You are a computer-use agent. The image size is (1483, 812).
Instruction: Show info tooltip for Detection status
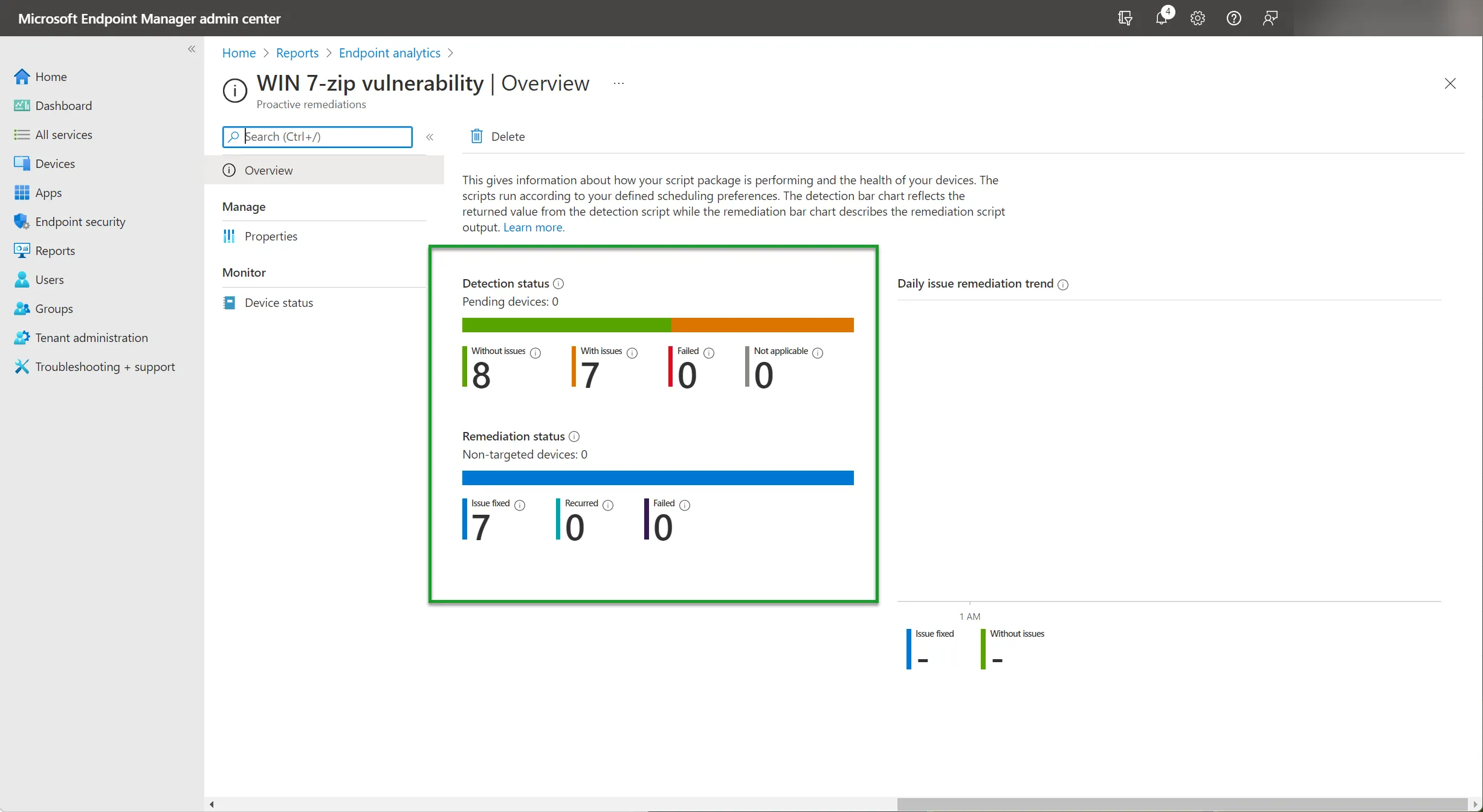point(558,284)
